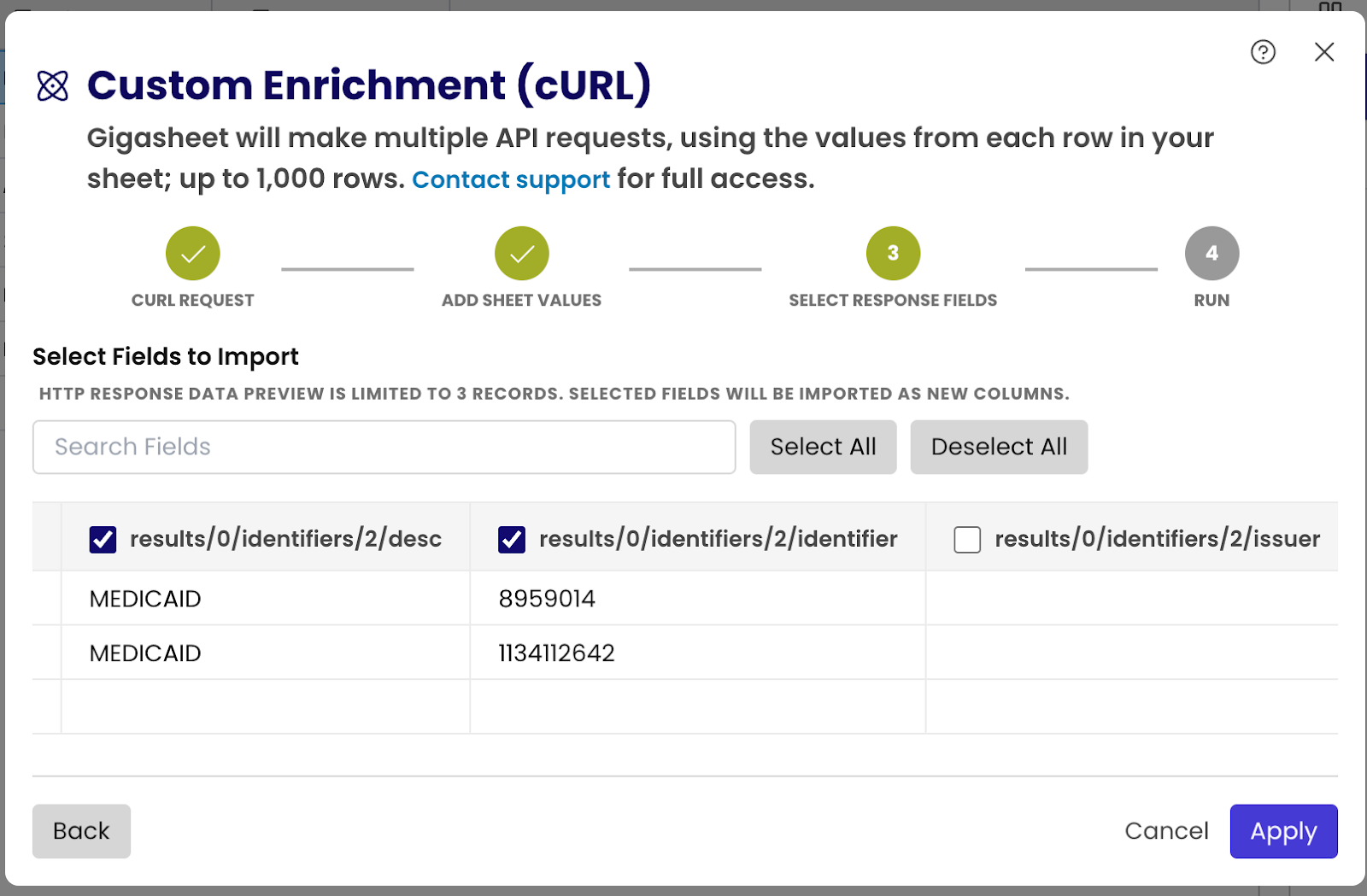This screenshot has height=896, width=1367.
Task: Click the CURL REQUEST completed checkmark circle
Action: 192,253
